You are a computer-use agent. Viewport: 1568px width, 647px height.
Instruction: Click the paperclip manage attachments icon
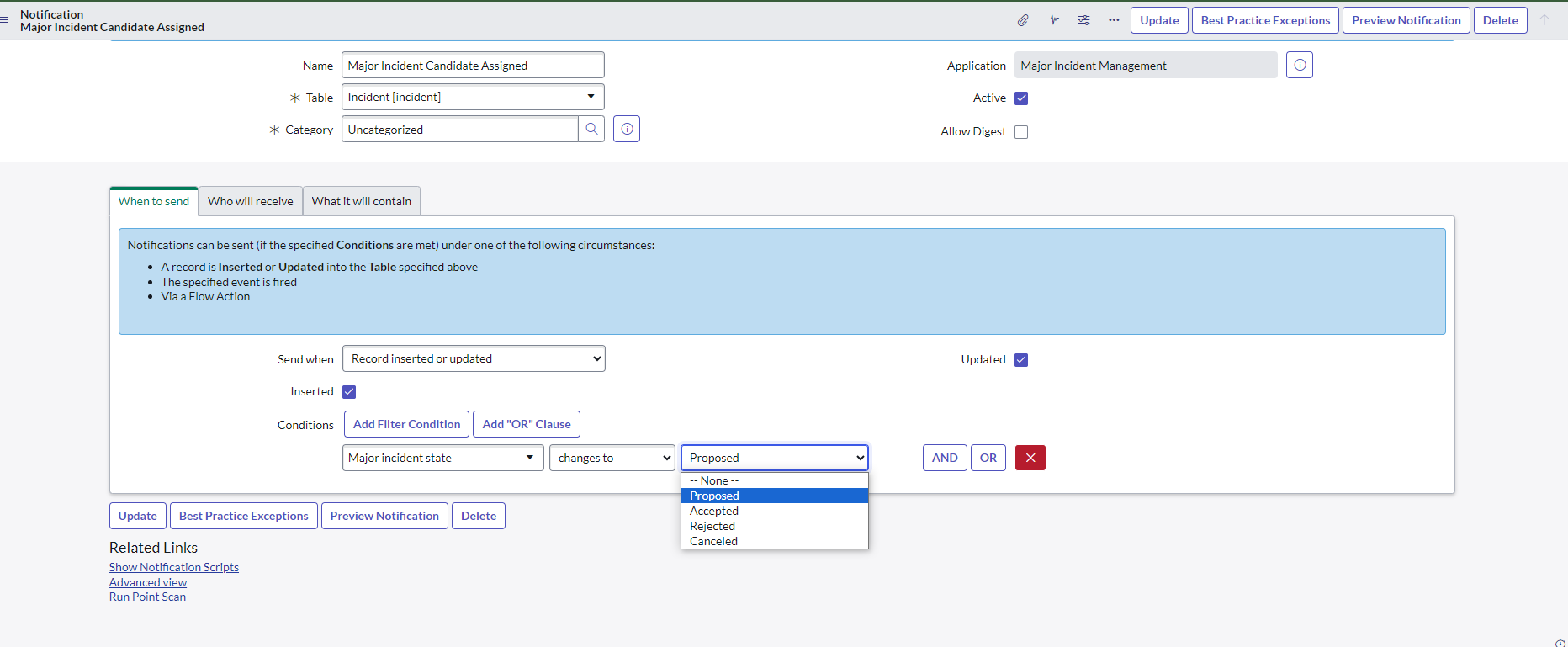(1023, 20)
